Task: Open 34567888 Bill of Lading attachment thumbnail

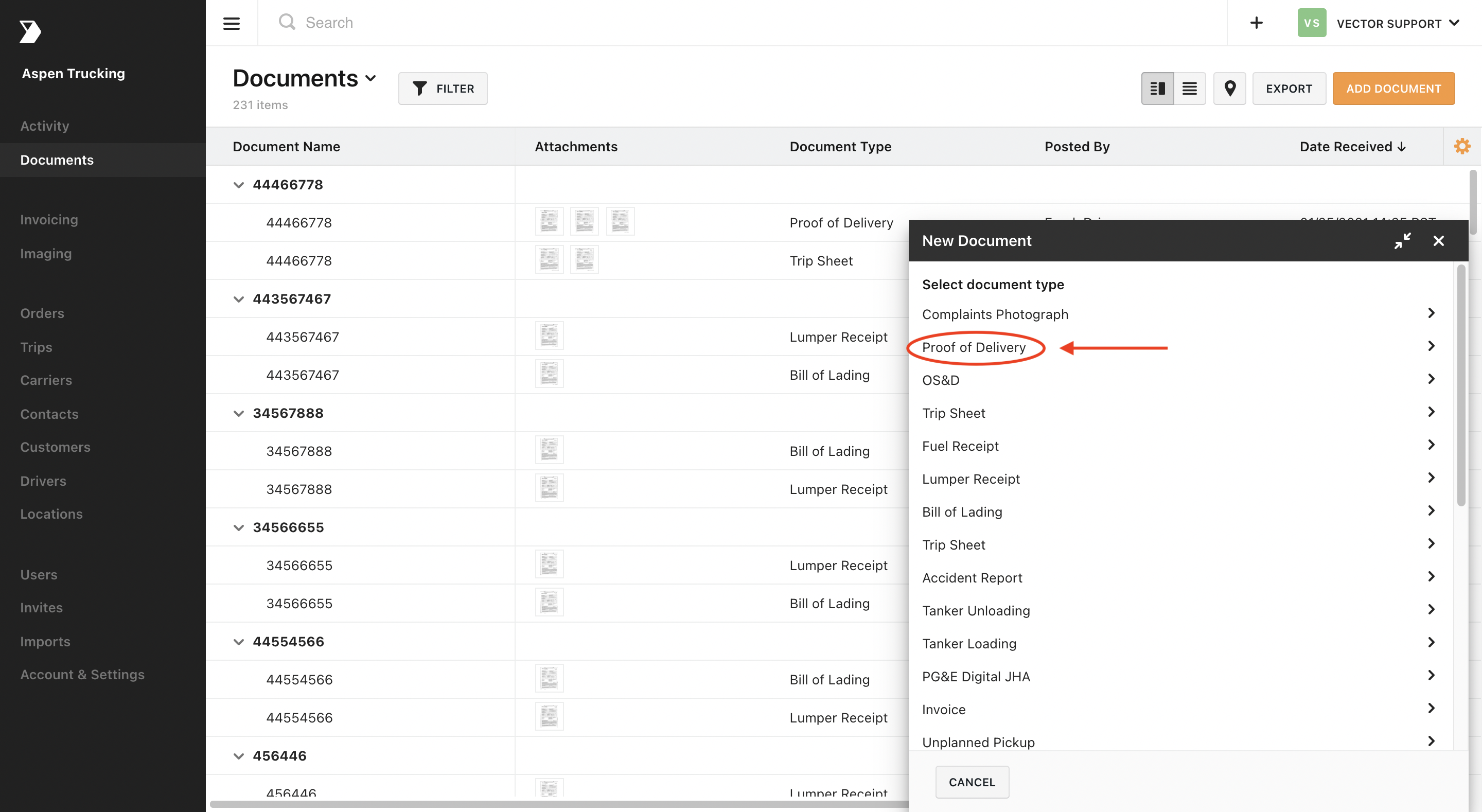Action: pyautogui.click(x=550, y=450)
